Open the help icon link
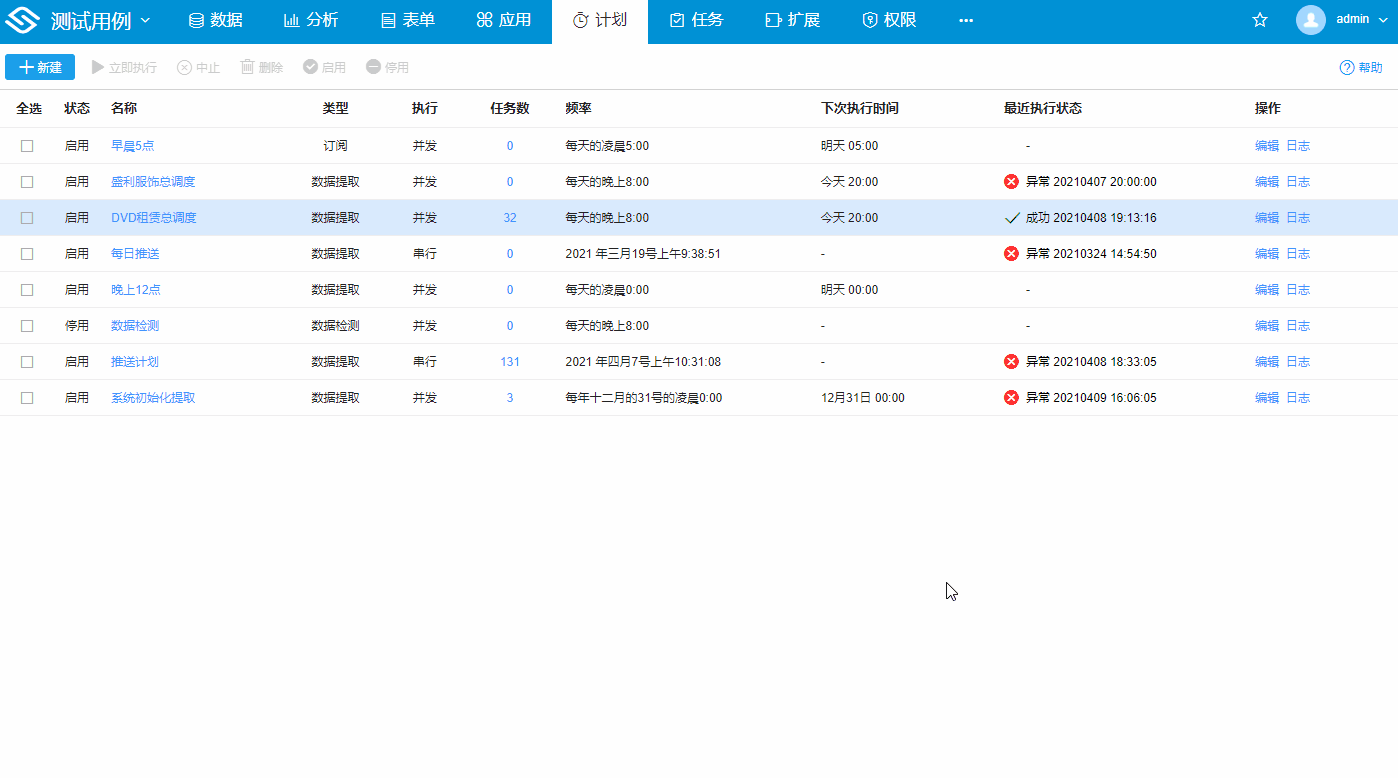Image resolution: width=1398 pixels, height=778 pixels. point(1347,68)
